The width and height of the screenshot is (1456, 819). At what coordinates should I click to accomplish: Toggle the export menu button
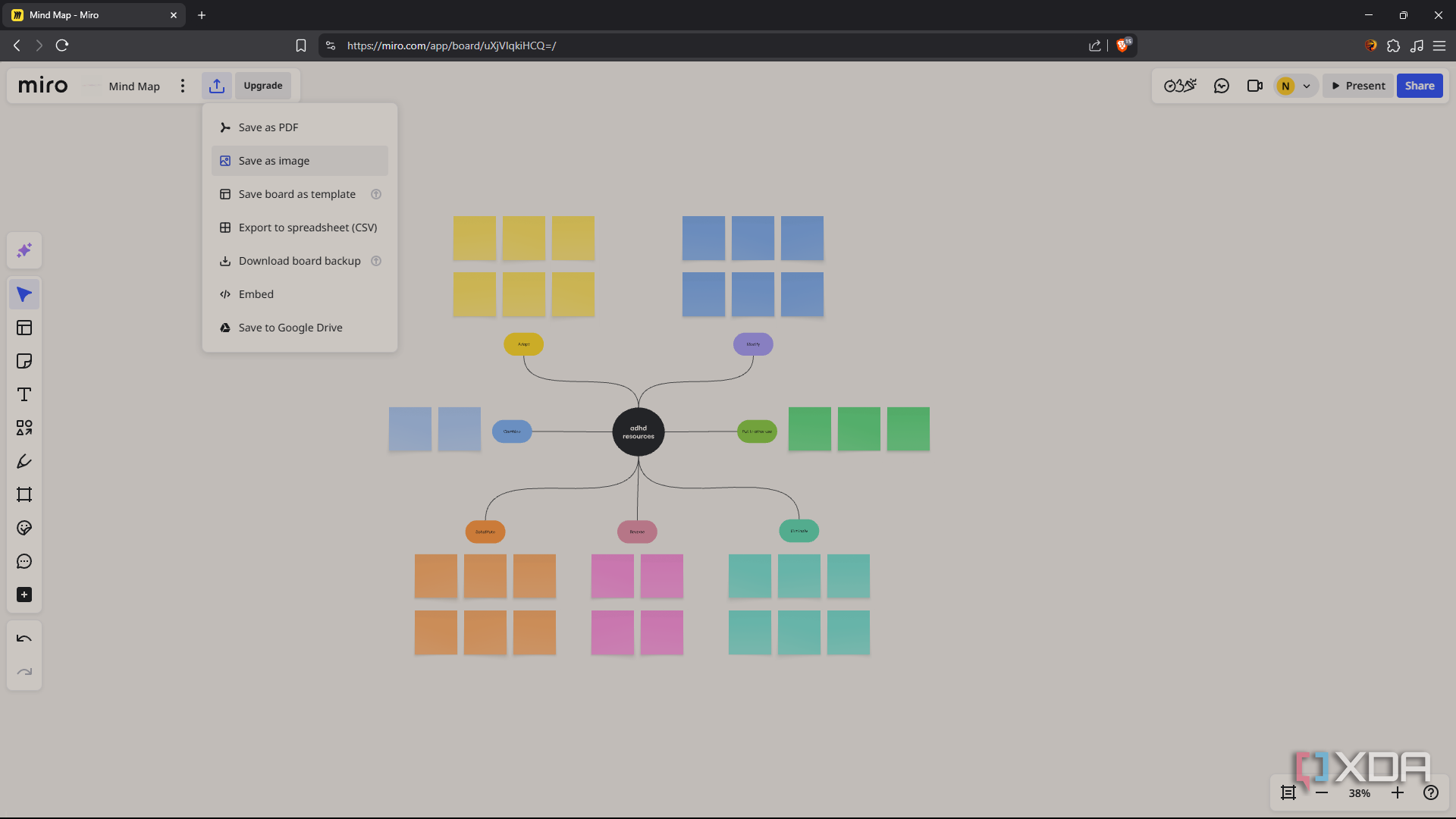[x=217, y=86]
